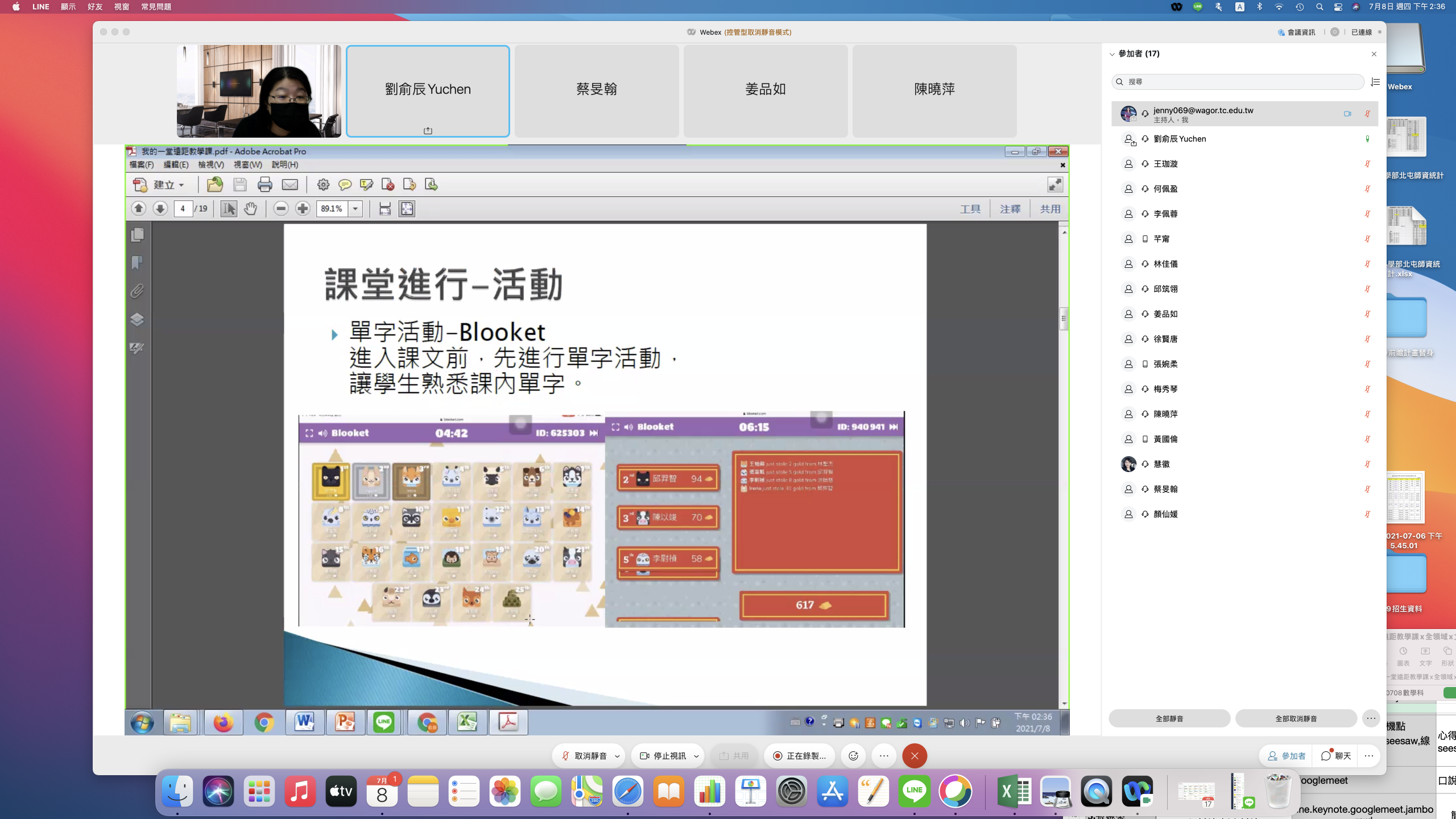This screenshot has height=819, width=1456.
Task: Toggle the 停止視訊 stop video button
Action: coord(663,756)
